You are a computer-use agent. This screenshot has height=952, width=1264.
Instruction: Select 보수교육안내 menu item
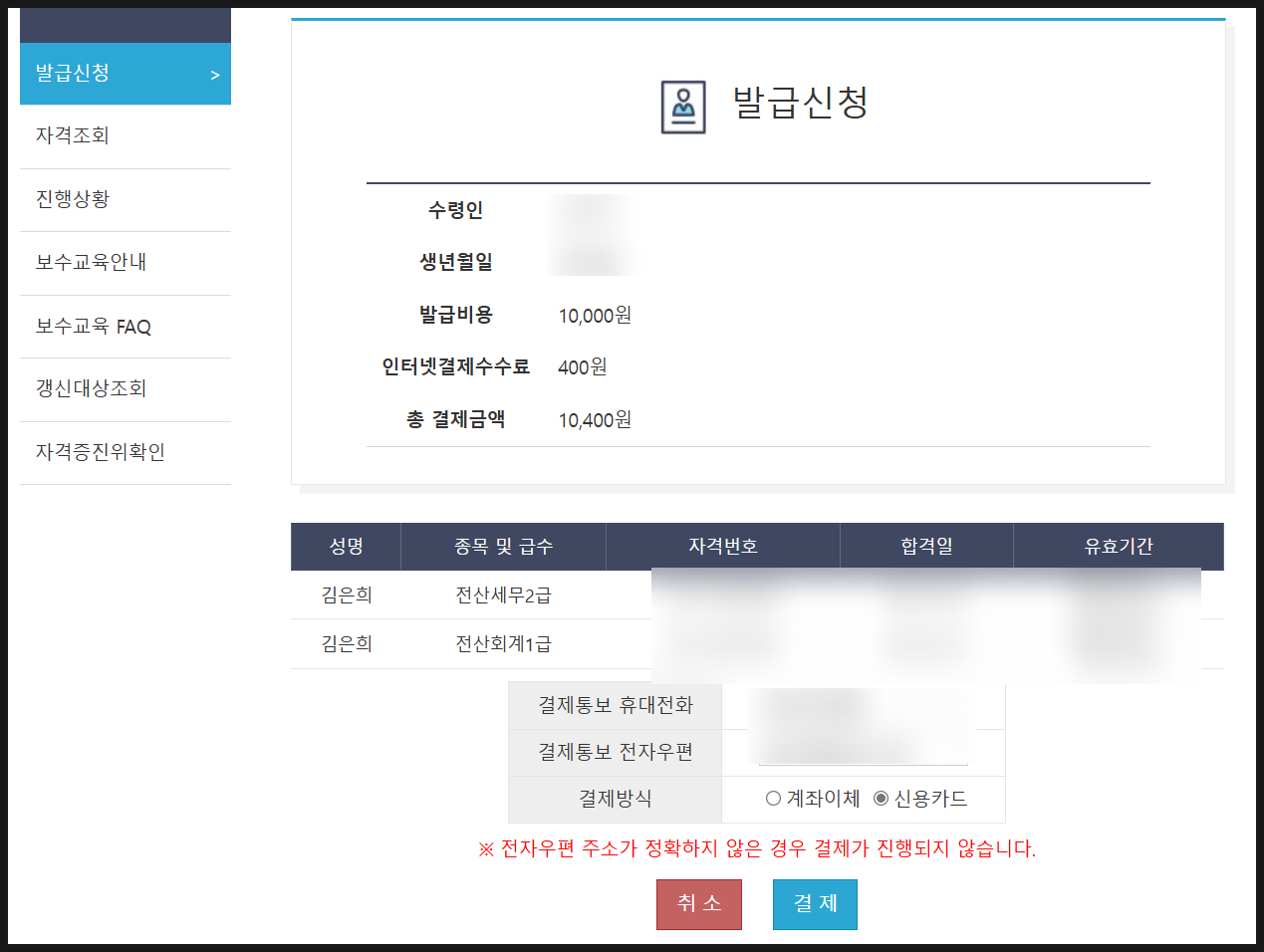91,262
